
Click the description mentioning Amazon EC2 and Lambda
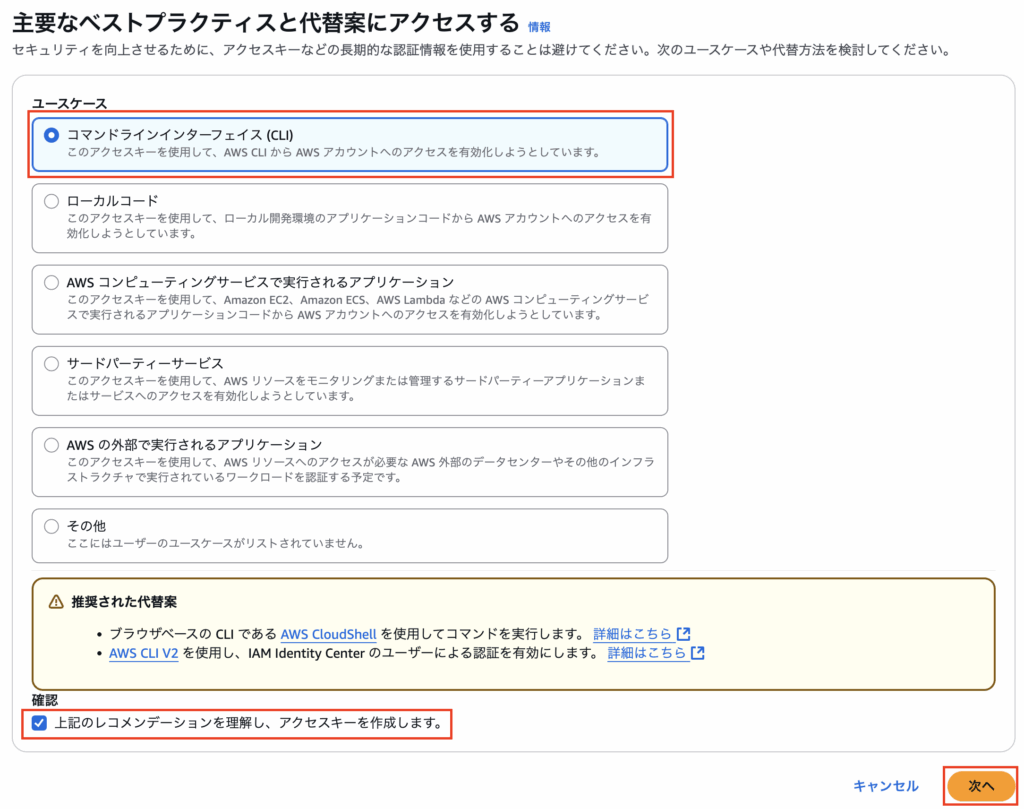(x=358, y=307)
